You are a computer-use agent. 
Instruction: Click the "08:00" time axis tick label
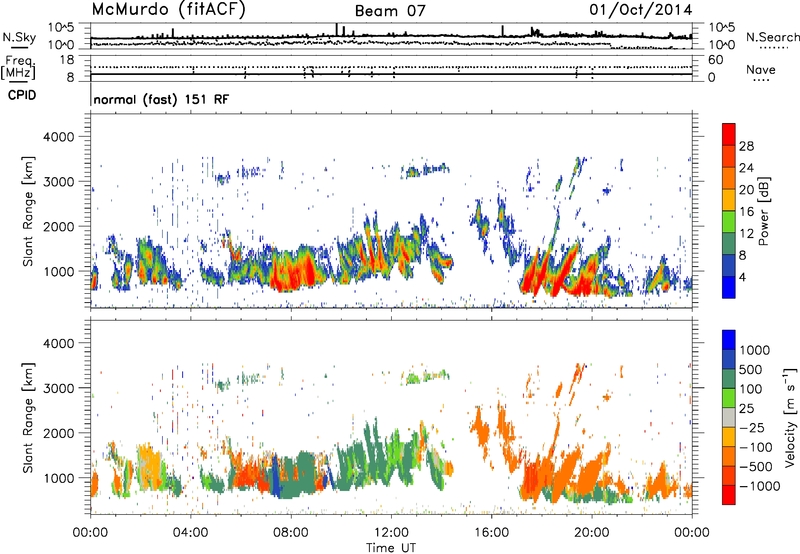[290, 533]
